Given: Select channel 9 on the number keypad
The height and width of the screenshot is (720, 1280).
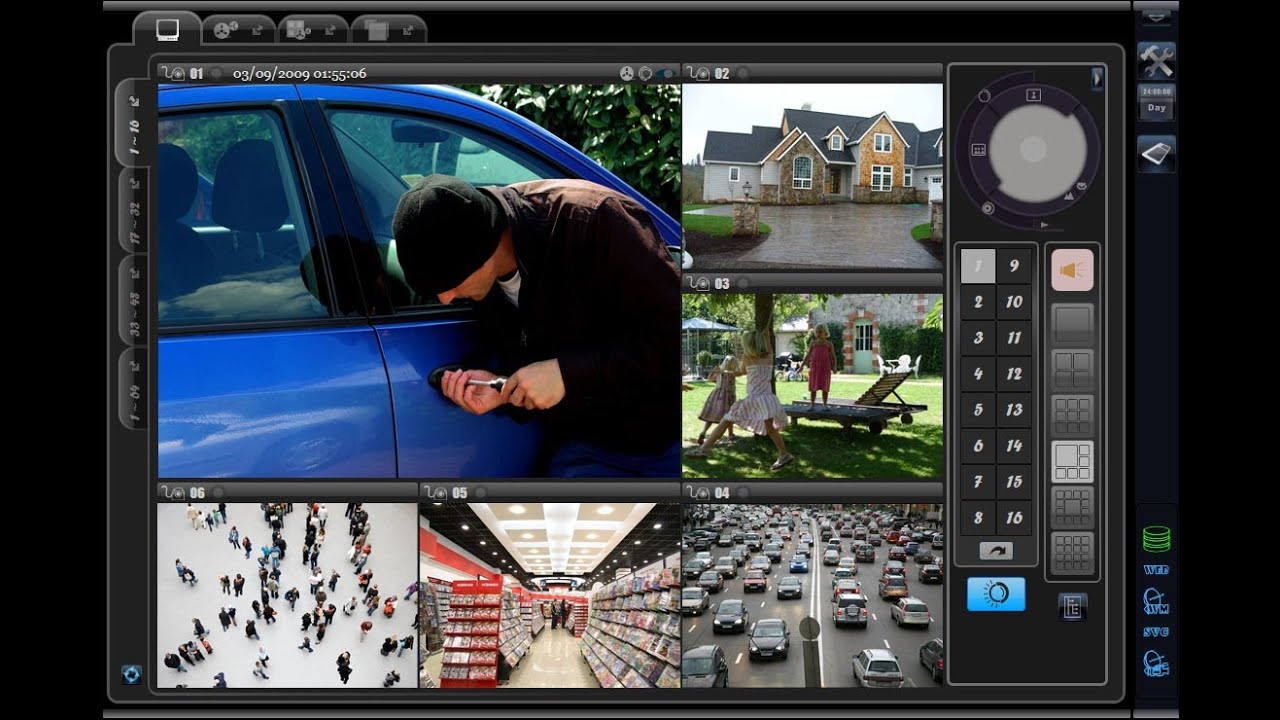Looking at the screenshot, I should pyautogui.click(x=1014, y=266).
